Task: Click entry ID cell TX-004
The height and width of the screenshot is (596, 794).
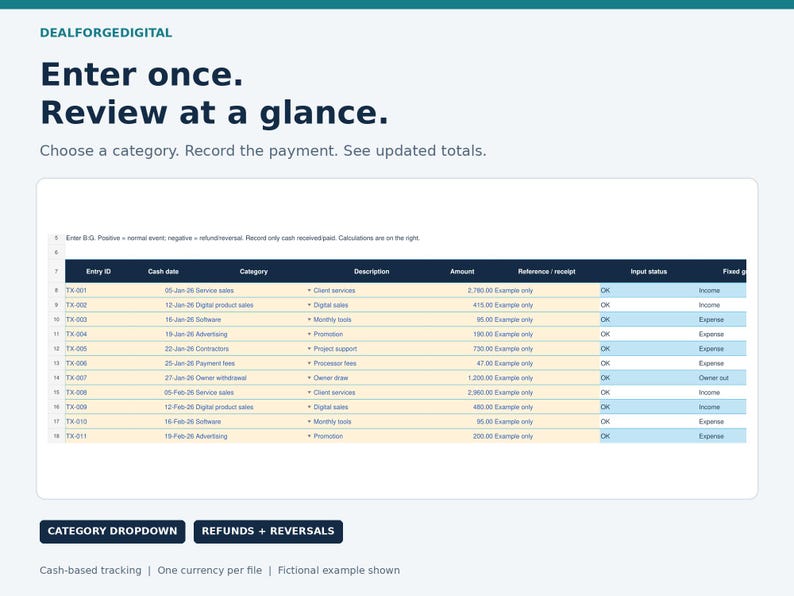Action: (x=76, y=334)
